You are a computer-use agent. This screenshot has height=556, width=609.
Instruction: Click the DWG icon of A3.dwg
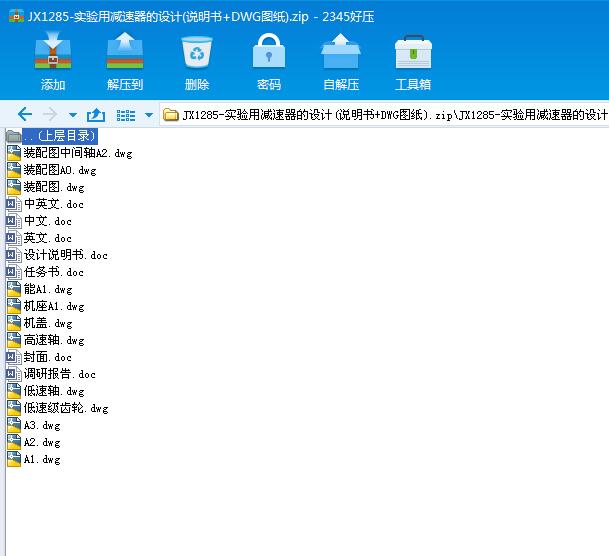click(14, 425)
